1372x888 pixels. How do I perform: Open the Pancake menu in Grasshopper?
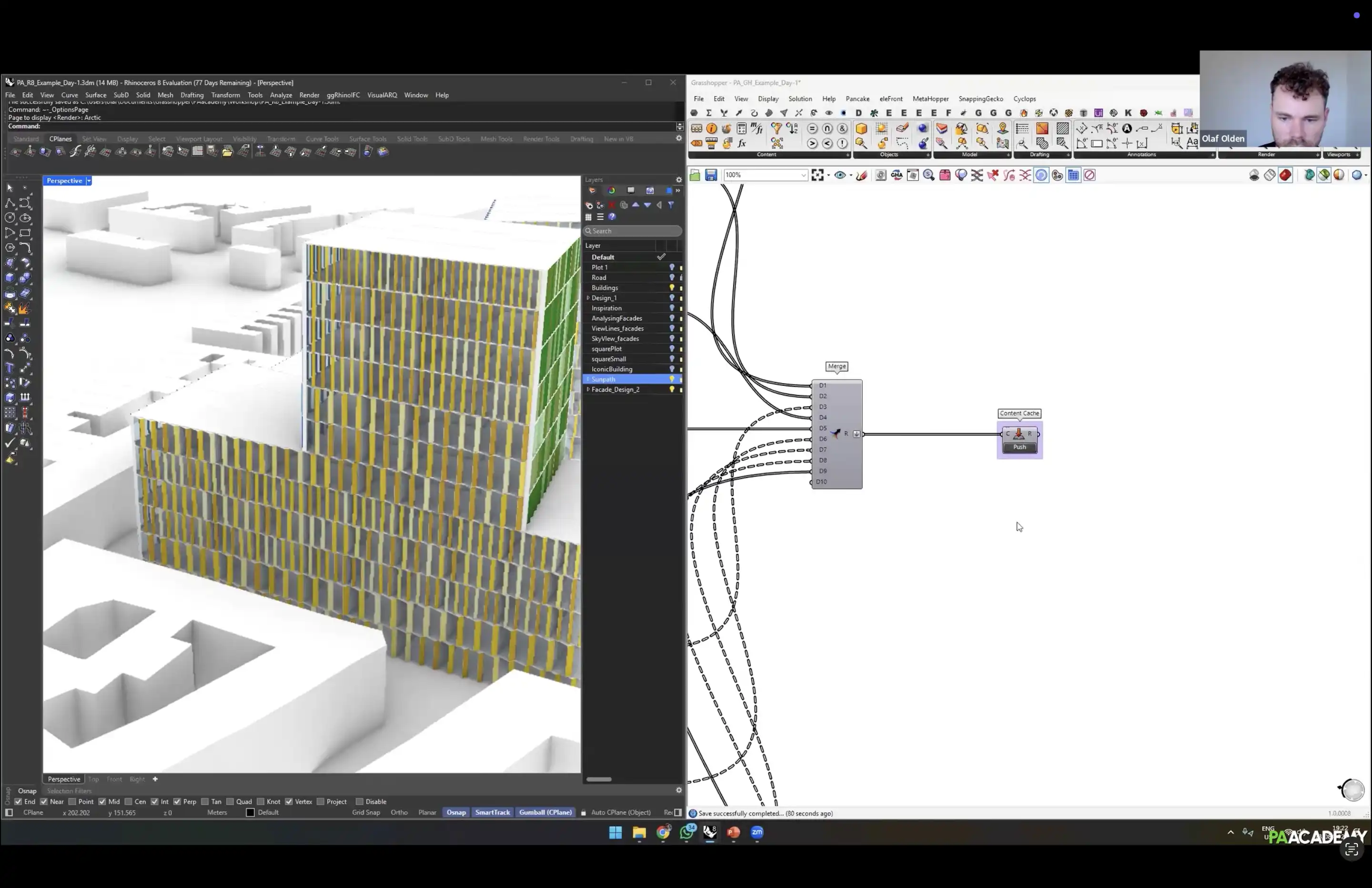point(857,99)
